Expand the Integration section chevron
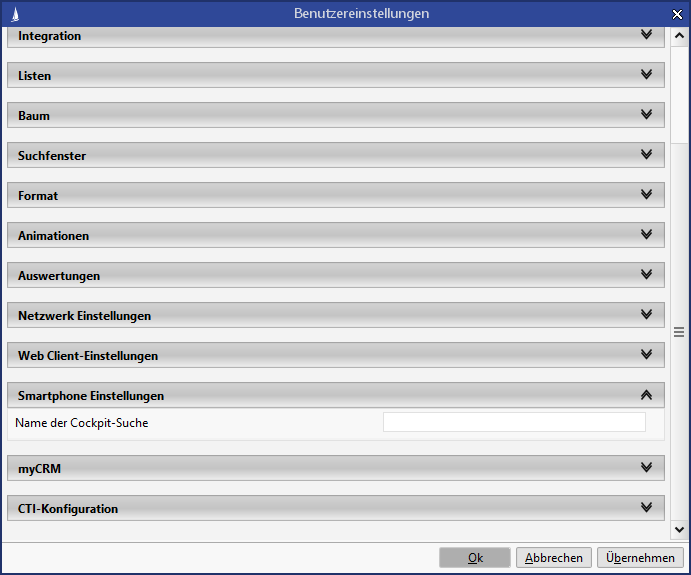Screen dimensions: 691x575 (646, 35)
